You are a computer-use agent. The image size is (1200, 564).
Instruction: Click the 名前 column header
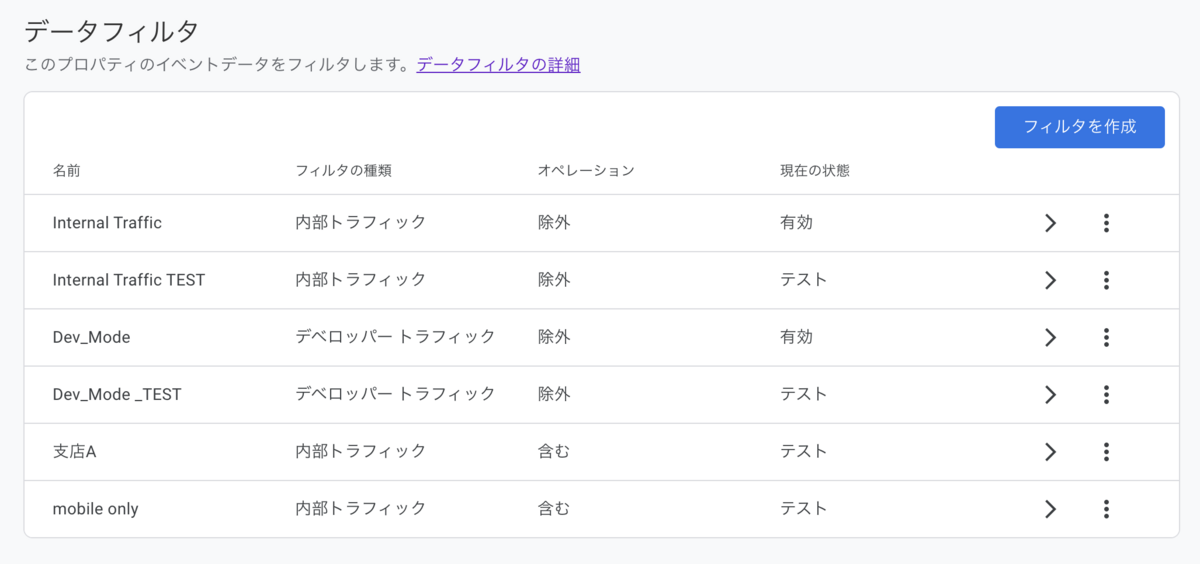click(66, 170)
